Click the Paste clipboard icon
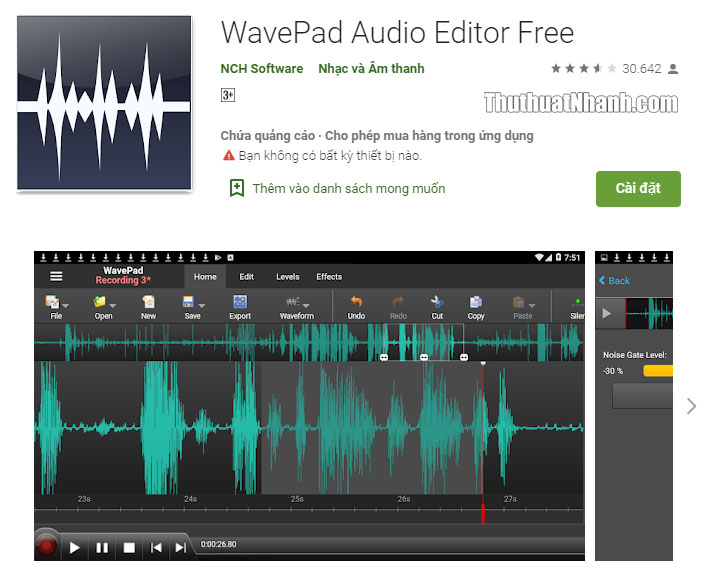Screen dimensions: 709x579 518,301
